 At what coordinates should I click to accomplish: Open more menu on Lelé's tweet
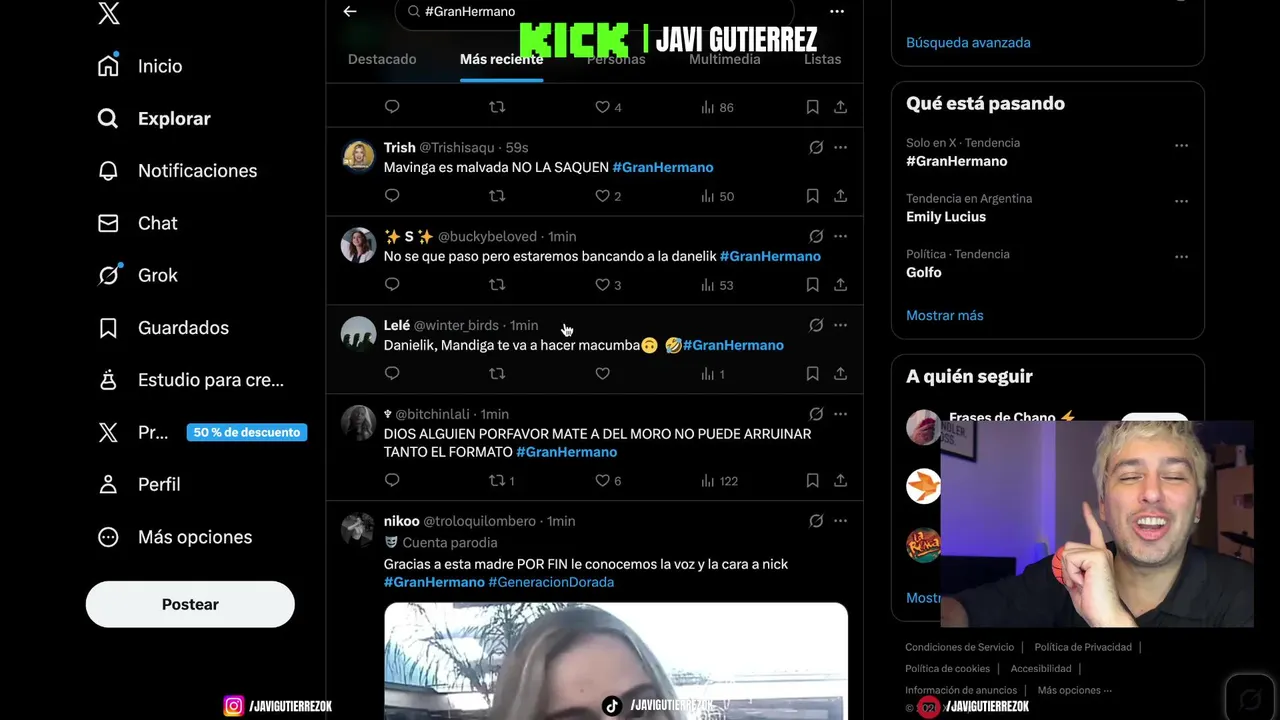click(840, 326)
